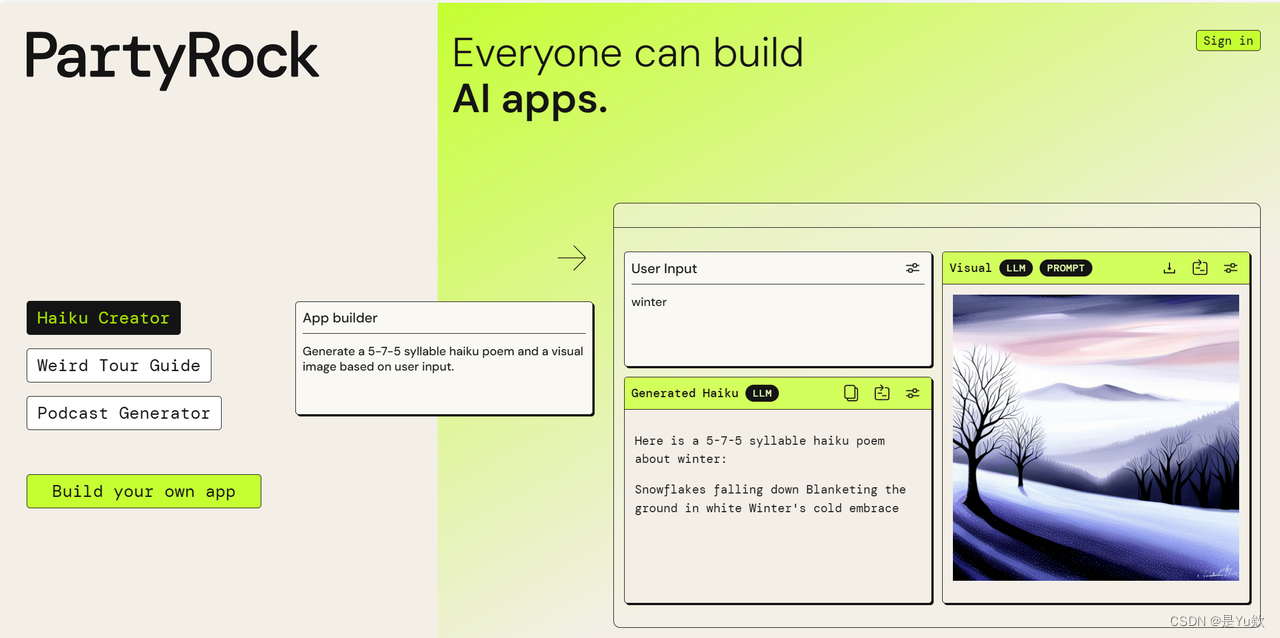Image resolution: width=1280 pixels, height=638 pixels.
Task: Click the PROMPT badge in the Visual header
Action: click(1066, 268)
